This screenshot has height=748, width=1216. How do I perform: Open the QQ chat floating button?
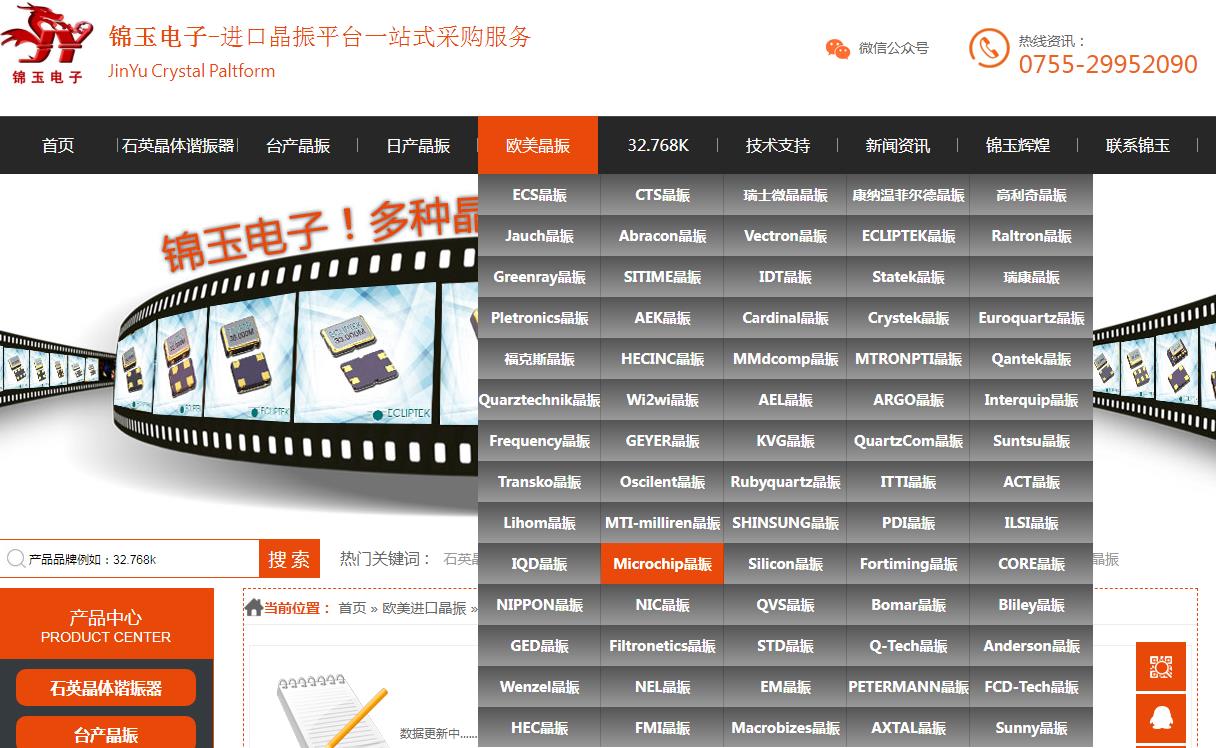pos(1161,719)
